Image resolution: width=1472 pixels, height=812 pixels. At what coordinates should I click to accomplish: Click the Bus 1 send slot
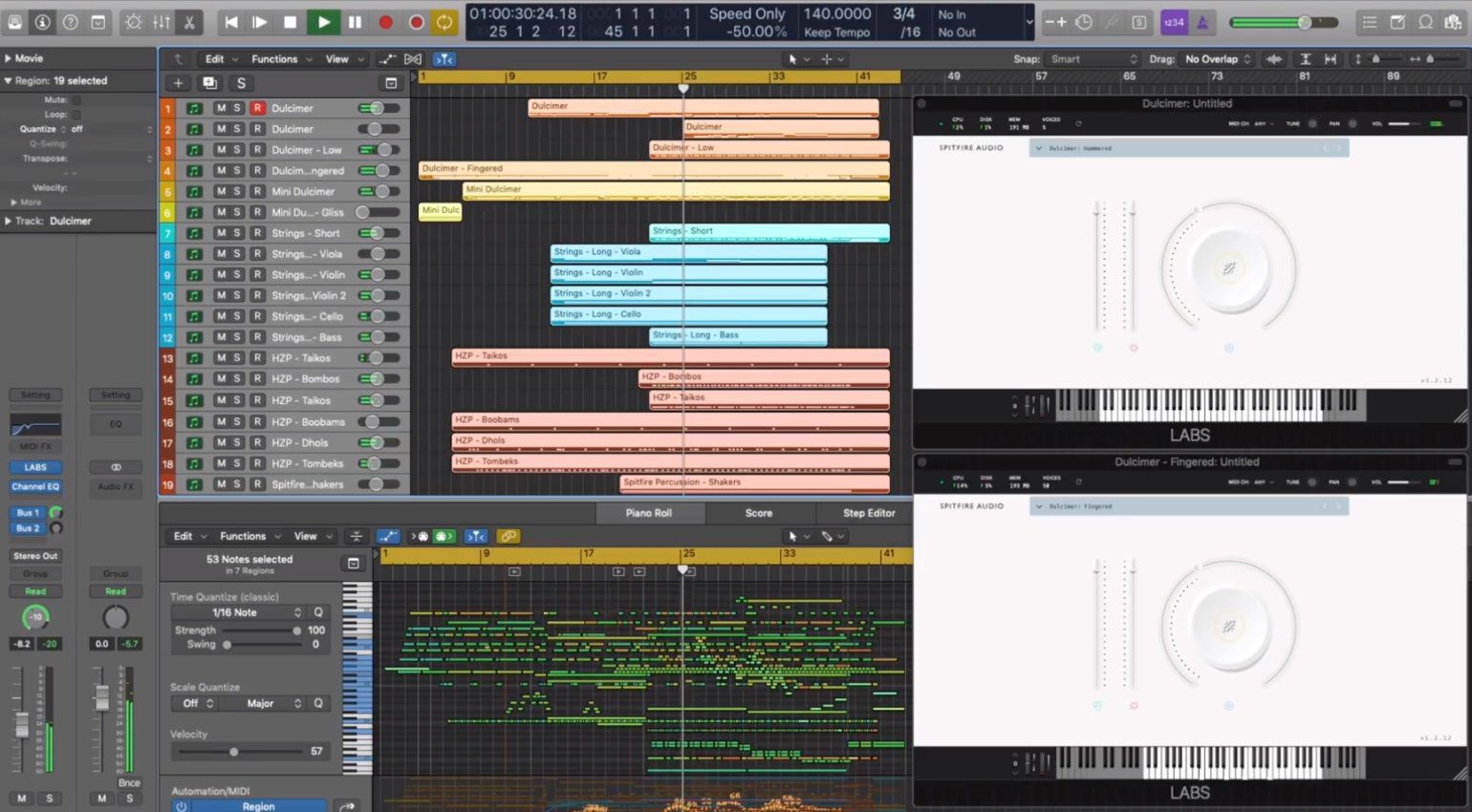(28, 513)
